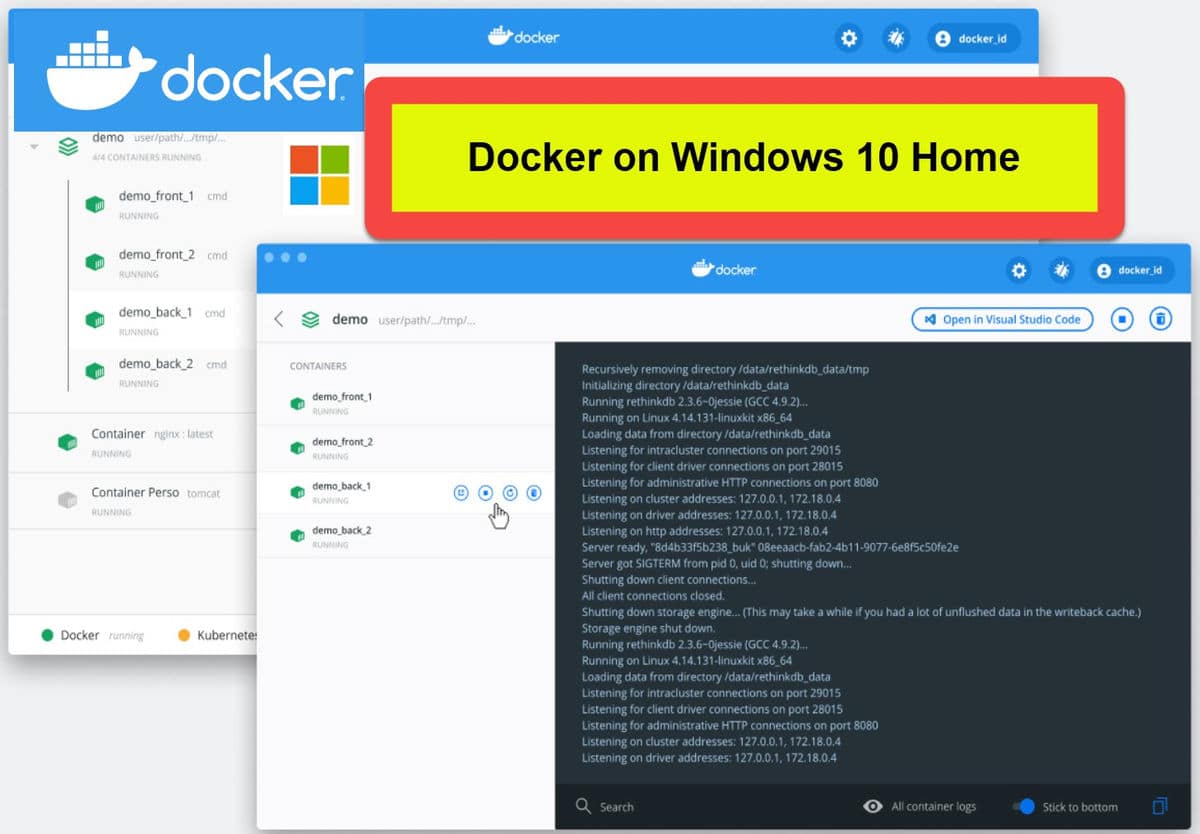The image size is (1200, 834).
Task: Select the Container nginx : latest row
Action: click(133, 442)
